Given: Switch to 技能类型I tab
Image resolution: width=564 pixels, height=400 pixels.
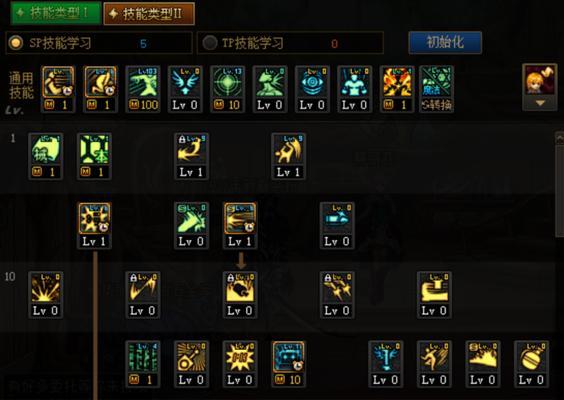Looking at the screenshot, I should (56, 13).
